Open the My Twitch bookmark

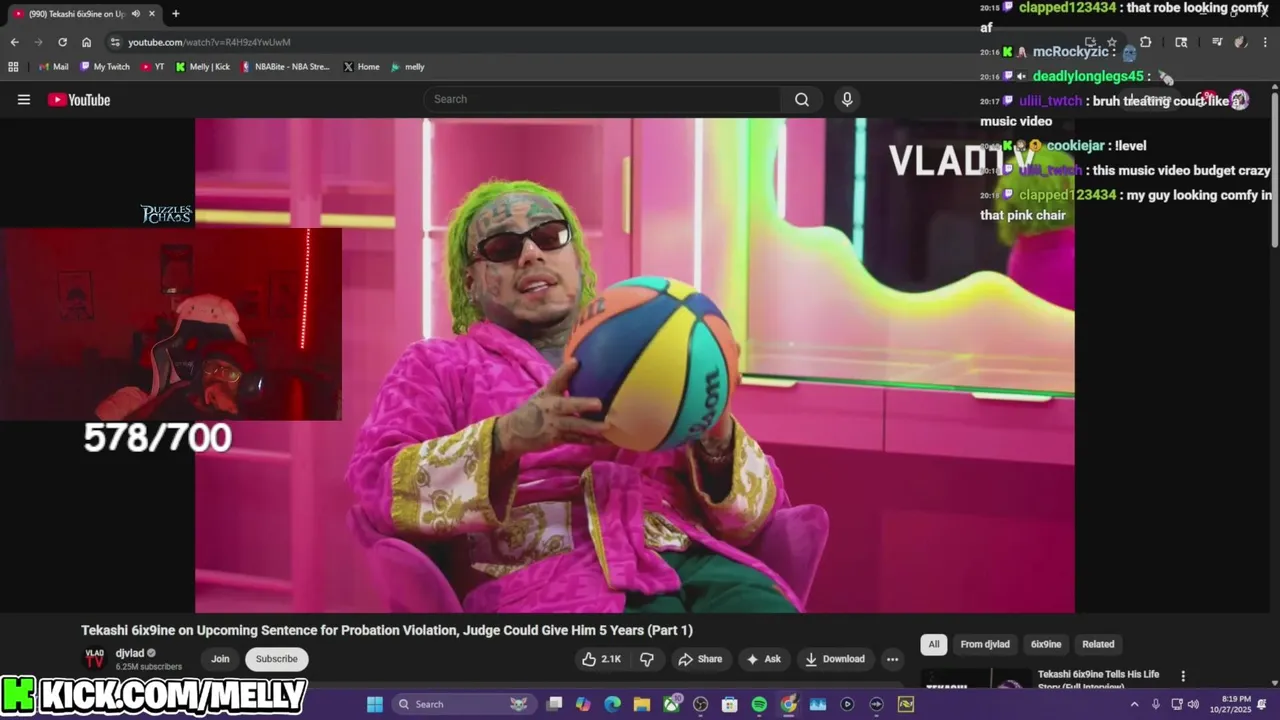(105, 67)
